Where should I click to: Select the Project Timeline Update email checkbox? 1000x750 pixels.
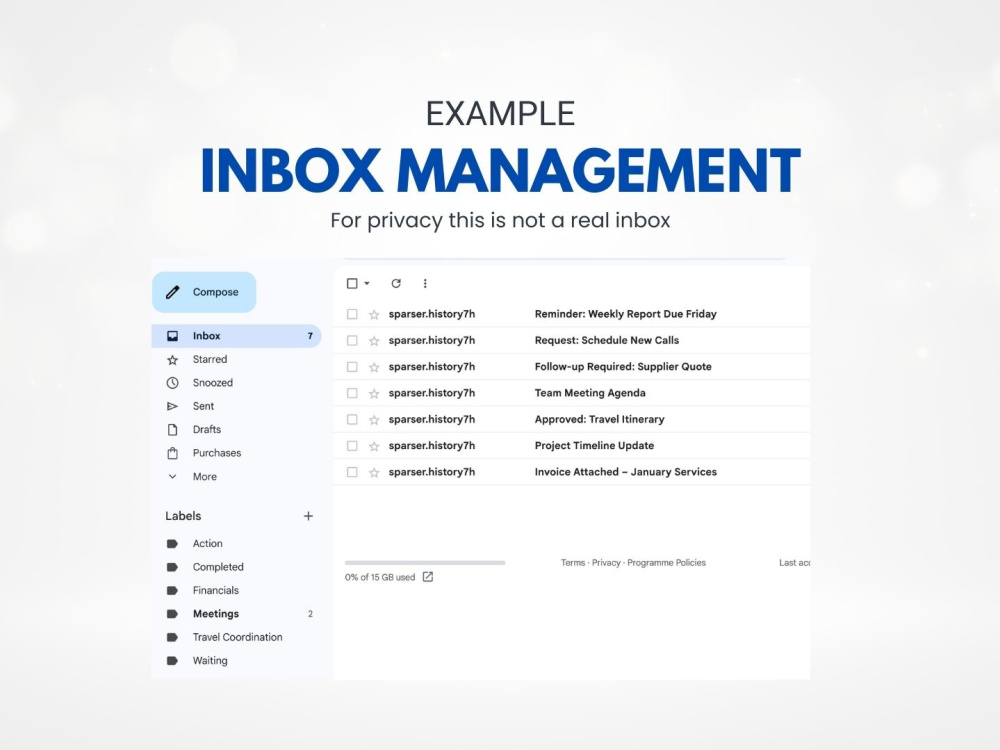pyautogui.click(x=352, y=446)
